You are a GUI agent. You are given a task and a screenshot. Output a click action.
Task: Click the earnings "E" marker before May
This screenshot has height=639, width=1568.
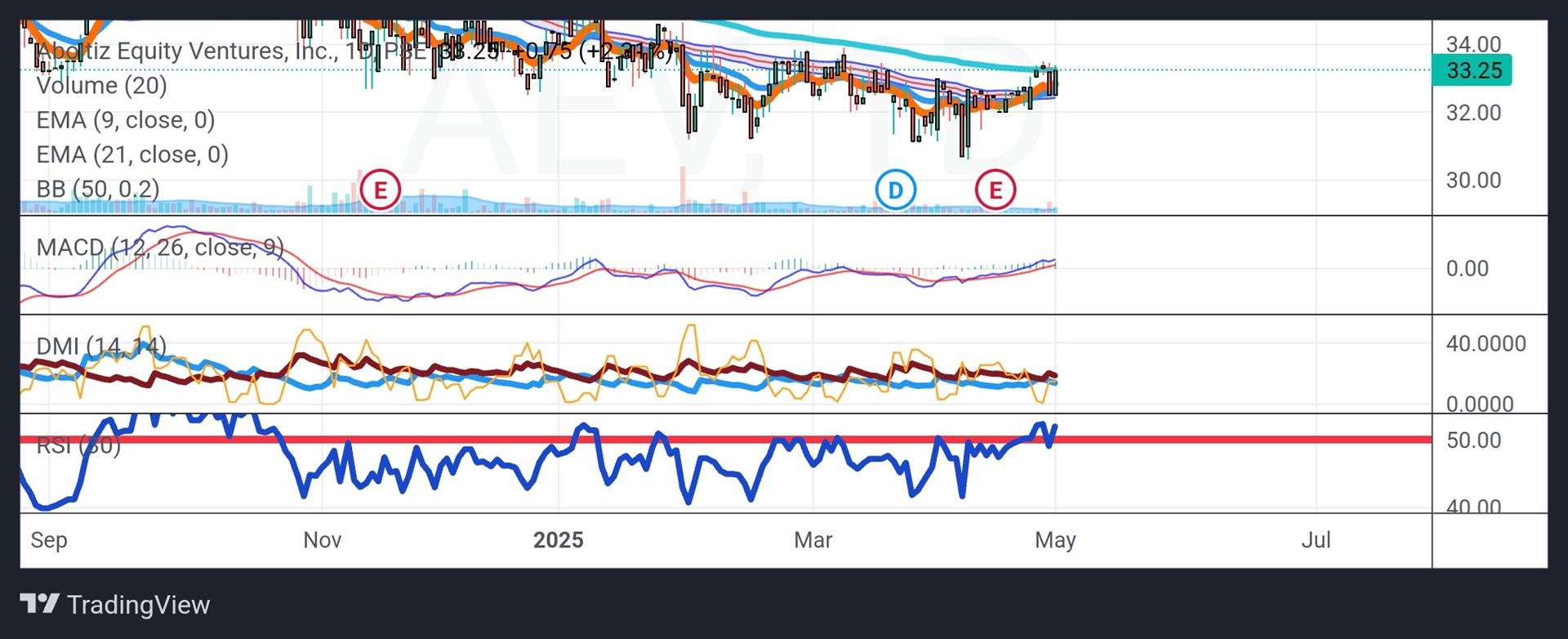[x=995, y=190]
